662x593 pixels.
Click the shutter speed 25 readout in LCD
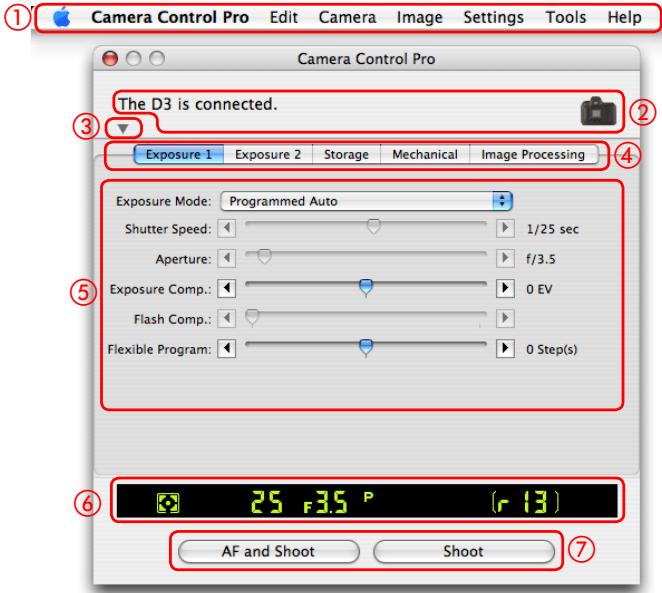(267, 502)
